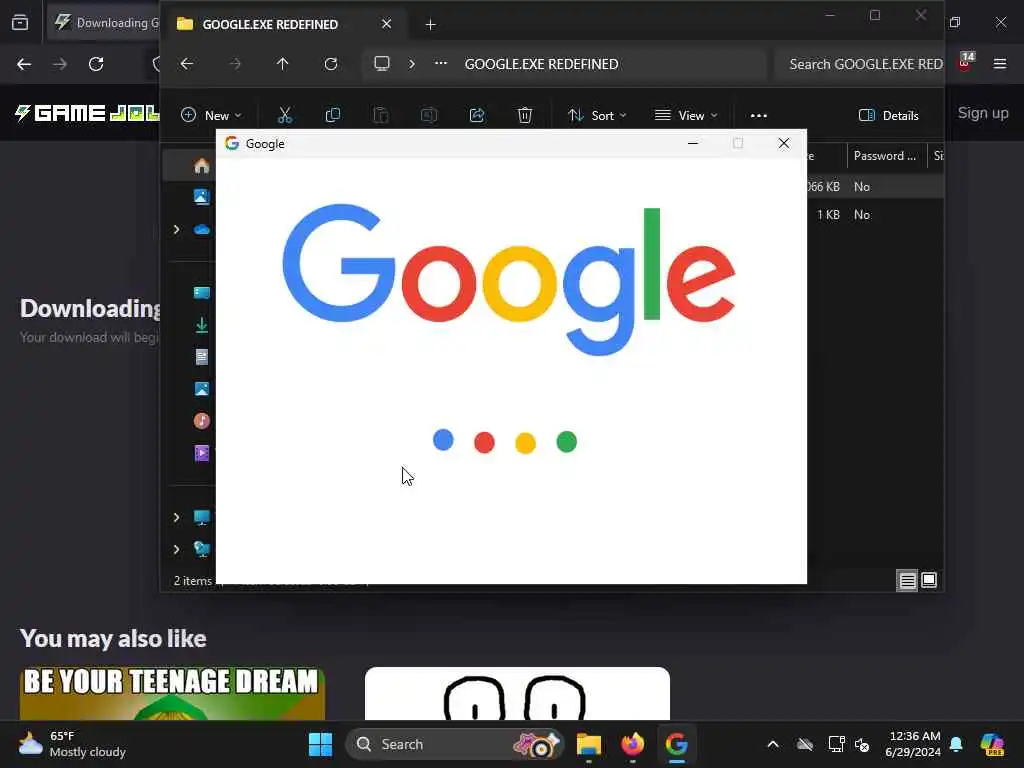Select Network in Explorer sidebar

(x=201, y=549)
